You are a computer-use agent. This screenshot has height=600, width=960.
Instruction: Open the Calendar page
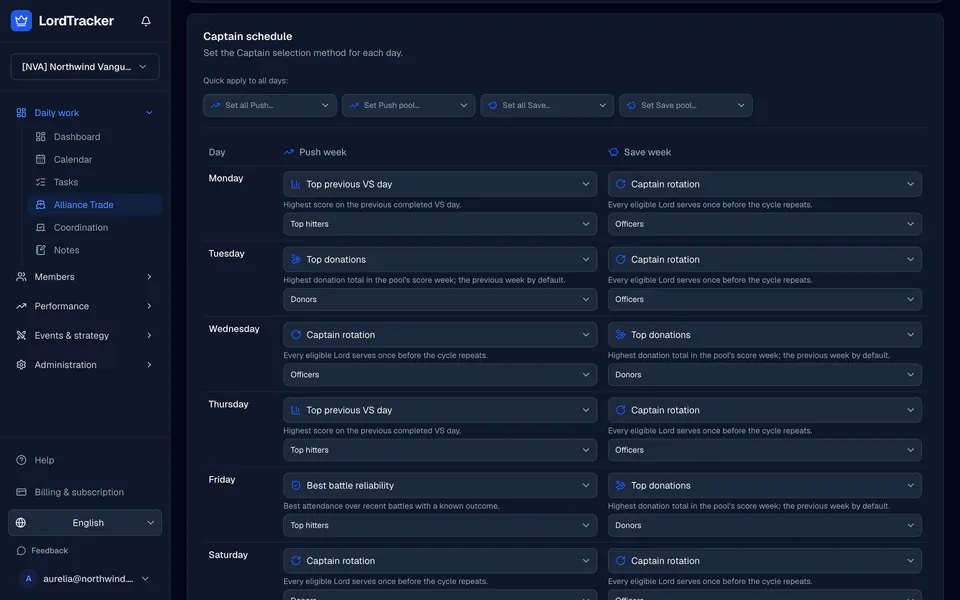(95, 159)
